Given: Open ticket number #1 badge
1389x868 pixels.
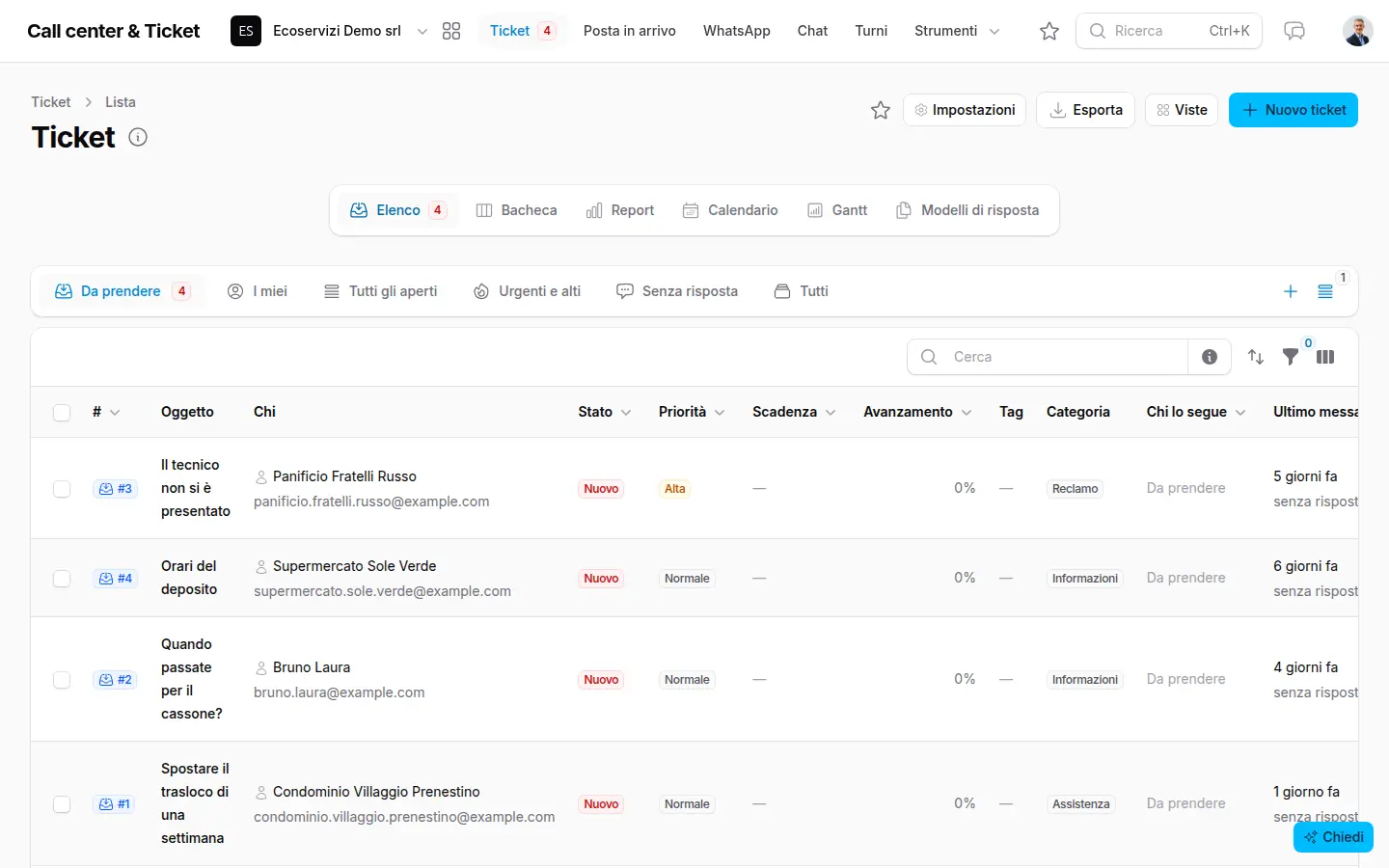Looking at the screenshot, I should tap(115, 804).
